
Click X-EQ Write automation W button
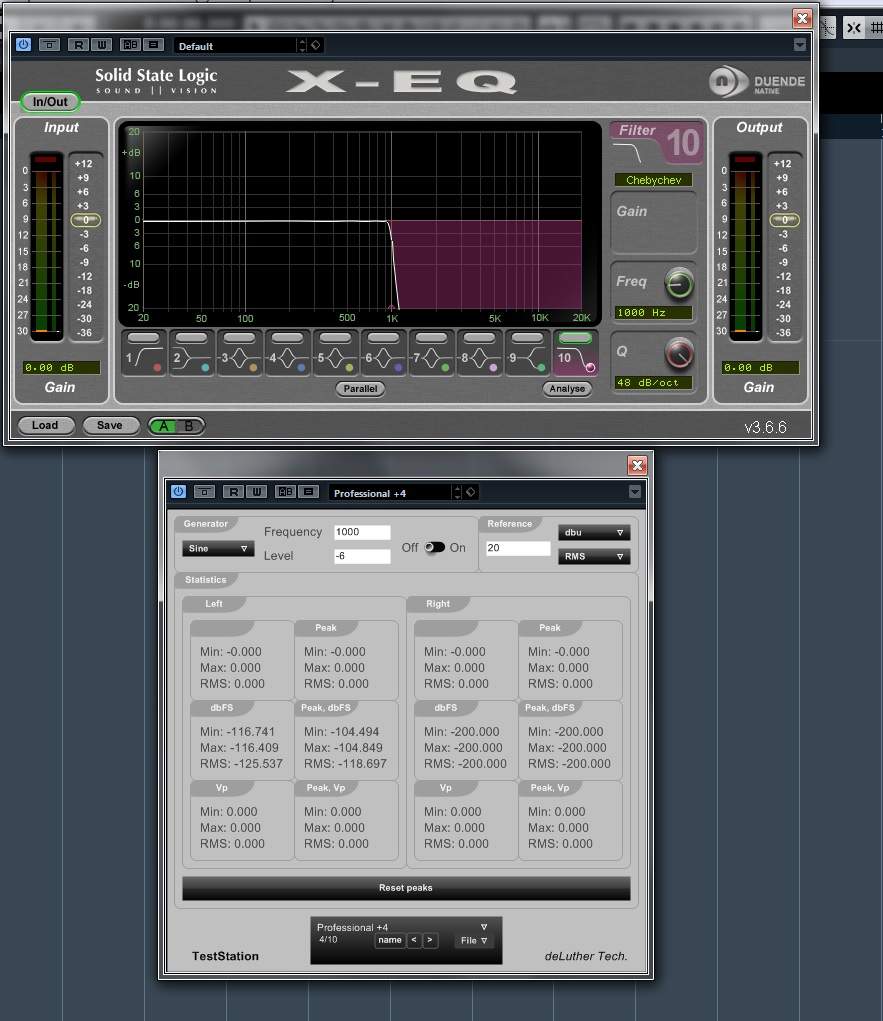[102, 45]
